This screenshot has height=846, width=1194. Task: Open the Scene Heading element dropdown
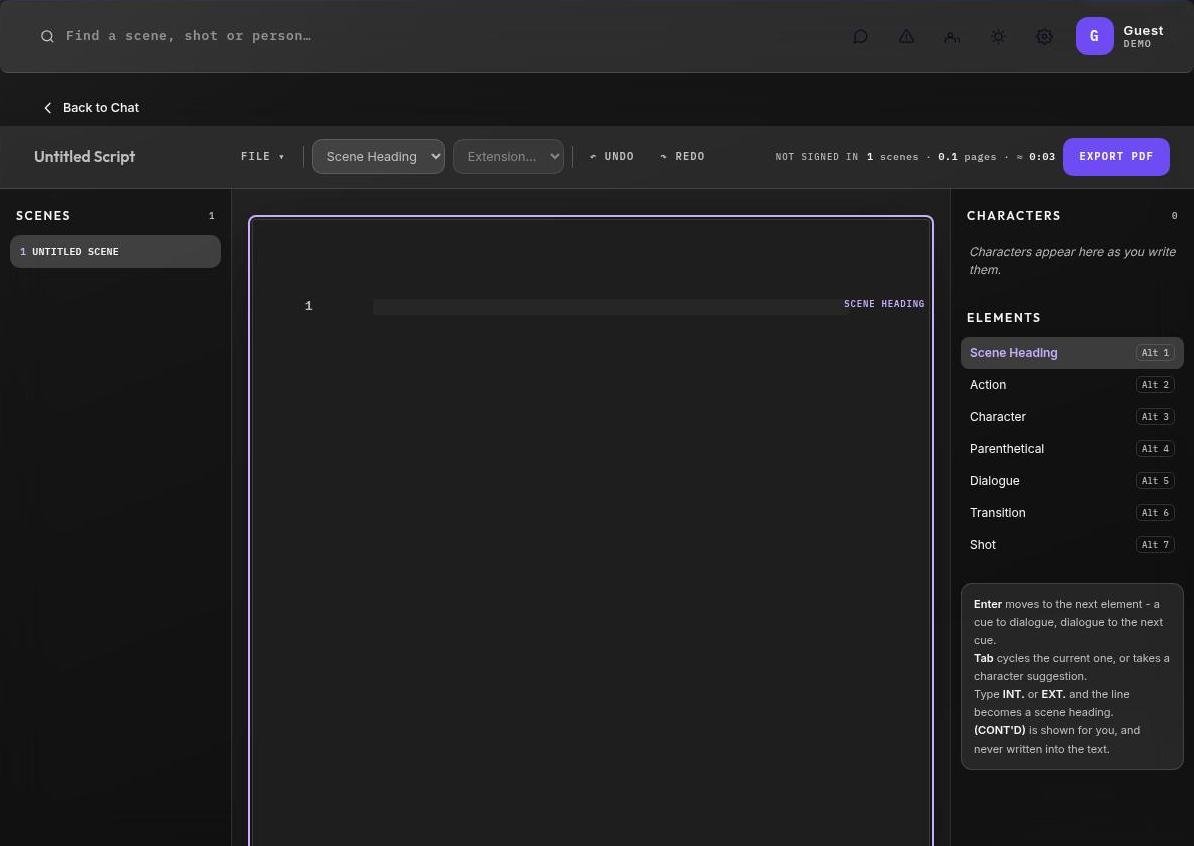point(378,157)
